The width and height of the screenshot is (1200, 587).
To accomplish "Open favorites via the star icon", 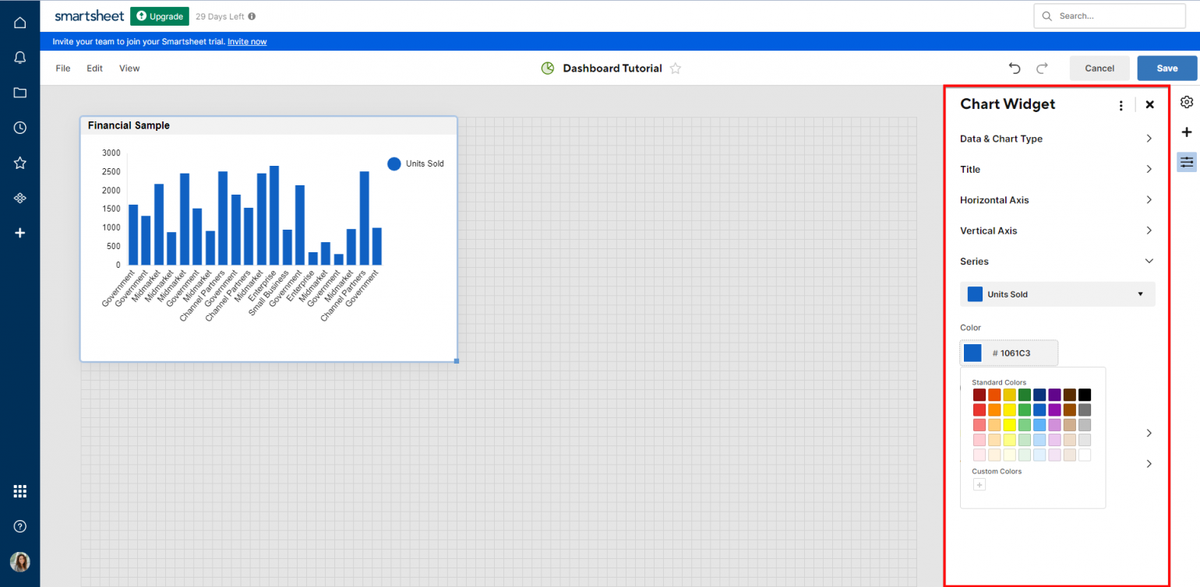I will point(20,162).
